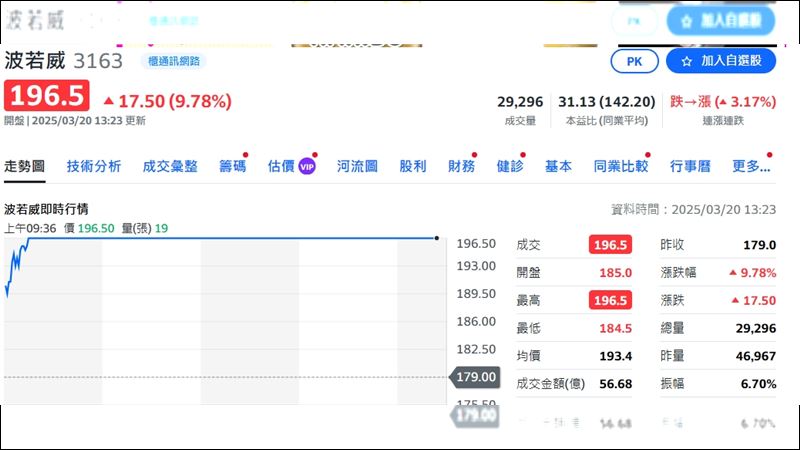The width and height of the screenshot is (800, 450).
Task: Click the 最低 184.5 value
Action: [x=615, y=329]
